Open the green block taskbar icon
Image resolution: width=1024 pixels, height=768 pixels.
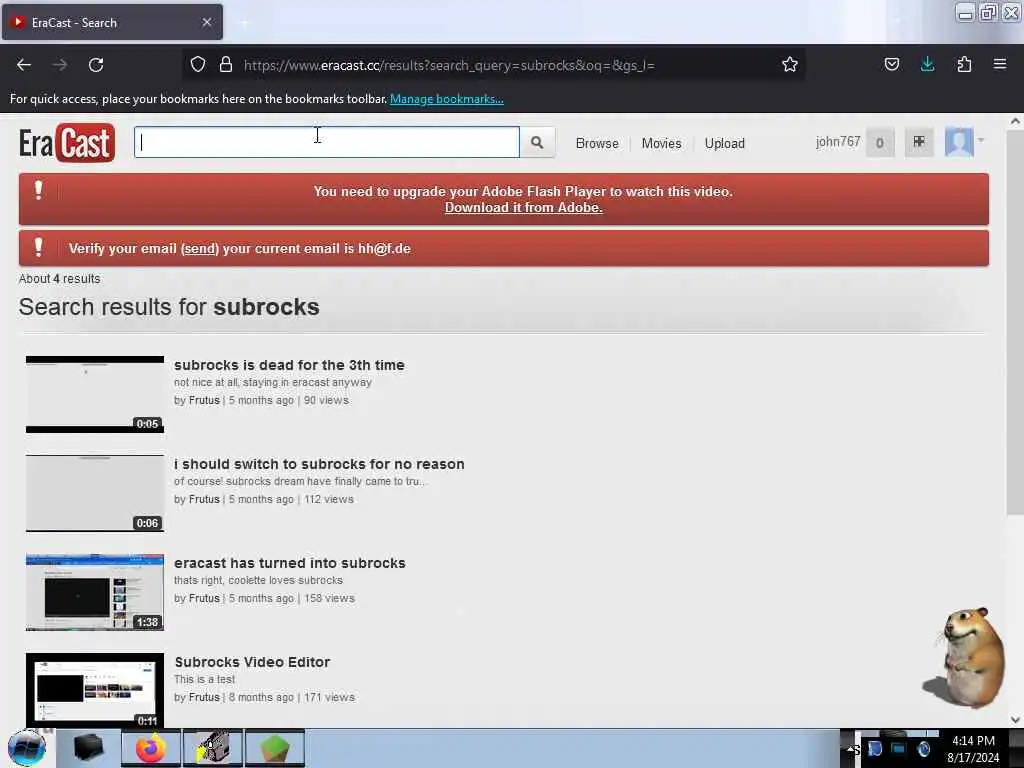(x=275, y=748)
